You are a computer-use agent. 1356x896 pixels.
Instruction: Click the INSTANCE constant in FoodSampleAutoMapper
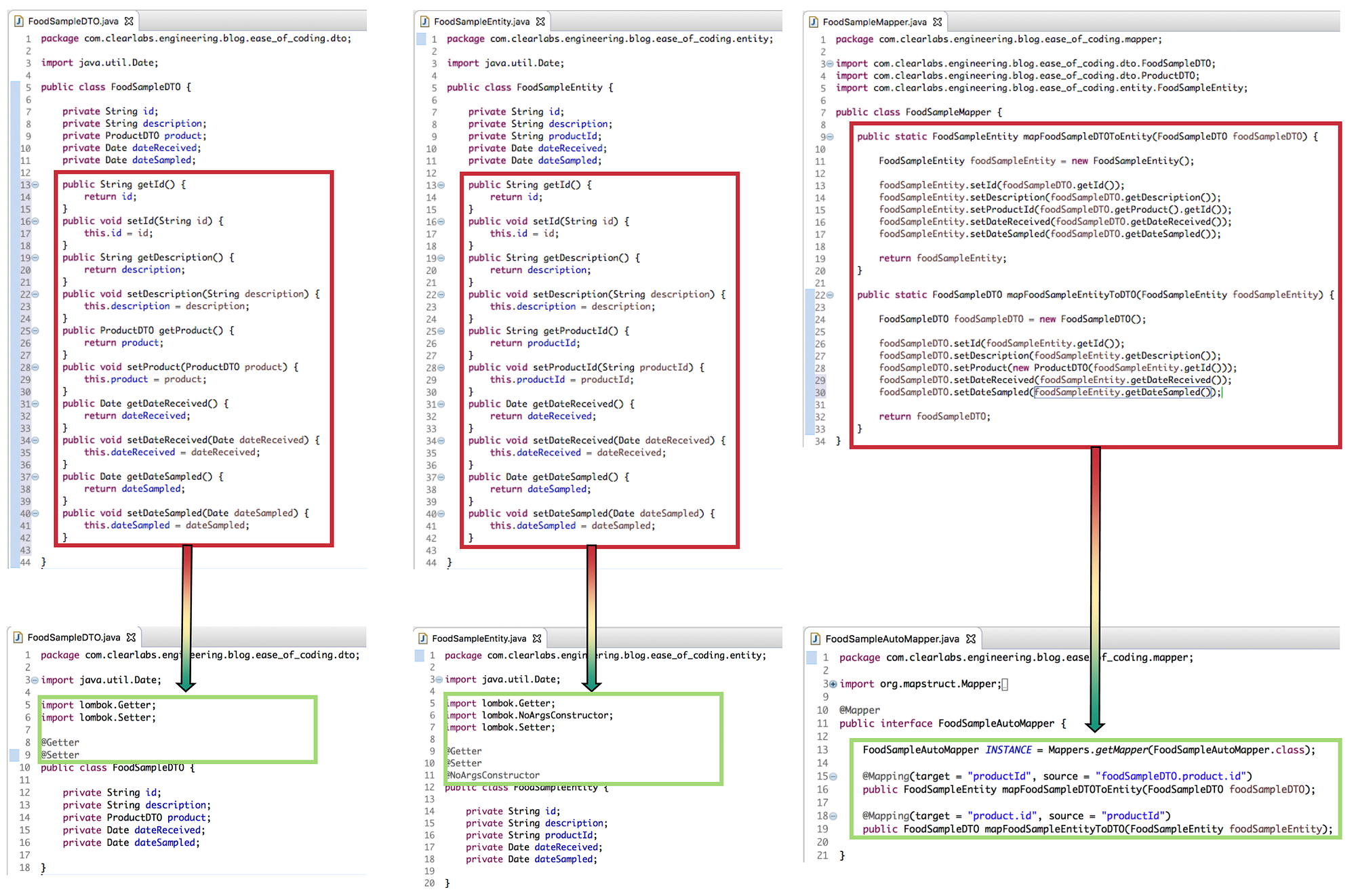tap(1008, 750)
